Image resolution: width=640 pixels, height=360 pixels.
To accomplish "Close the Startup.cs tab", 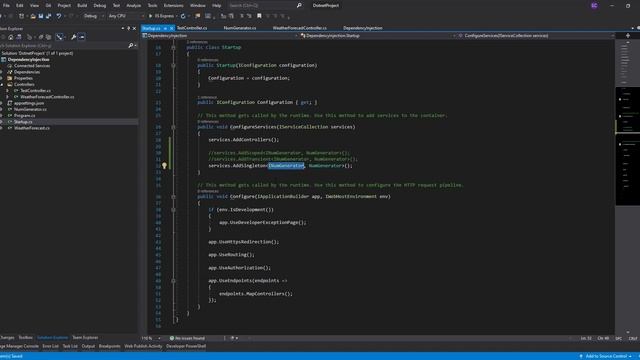I will [172, 28].
